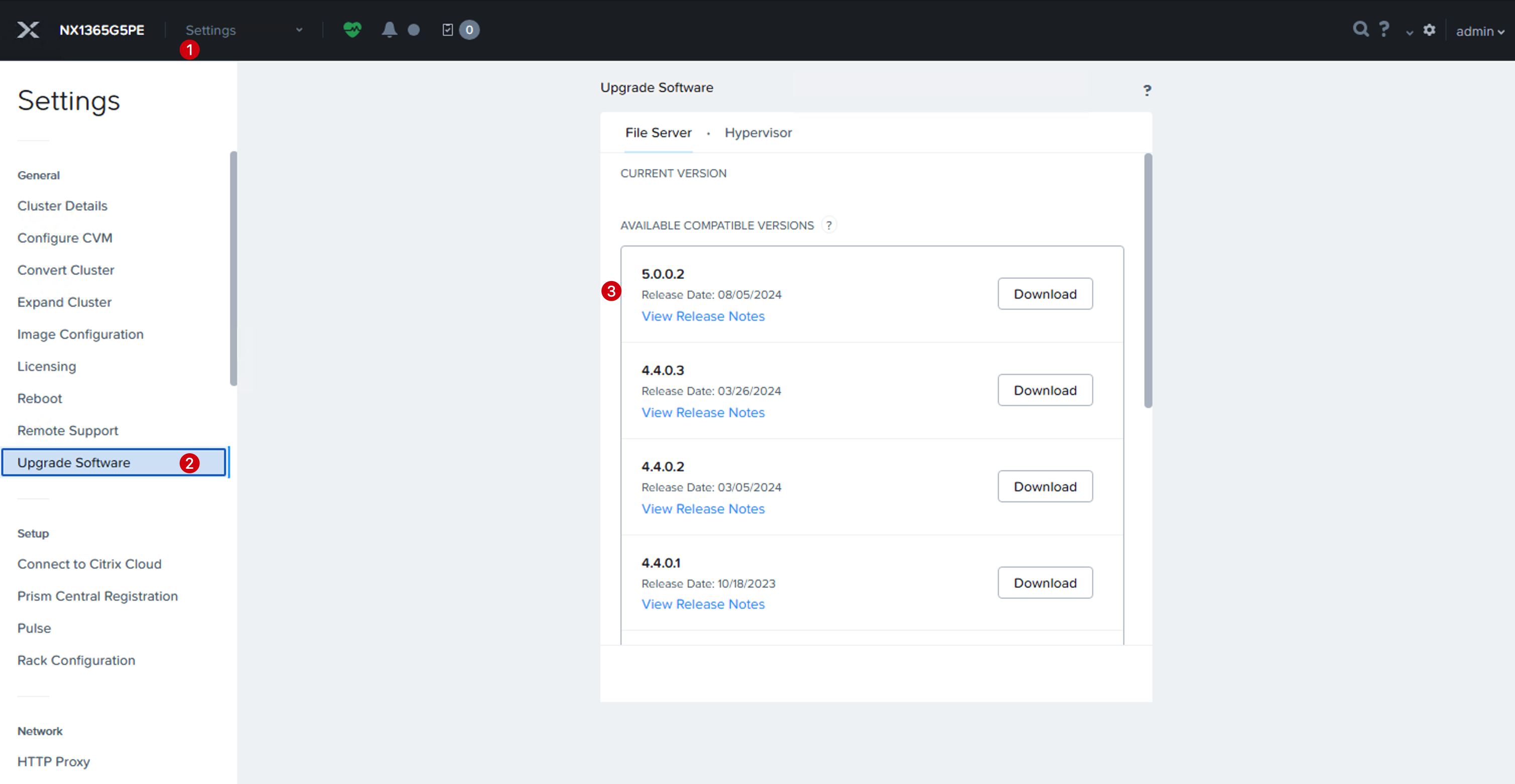This screenshot has height=784, width=1515.
Task: Open Cluster Details in the settings sidebar
Action: pos(62,206)
